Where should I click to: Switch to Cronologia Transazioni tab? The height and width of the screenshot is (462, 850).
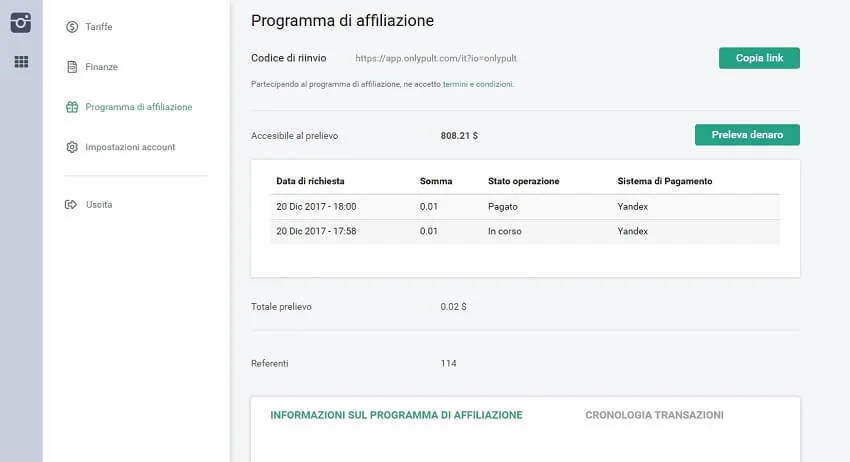(x=654, y=415)
